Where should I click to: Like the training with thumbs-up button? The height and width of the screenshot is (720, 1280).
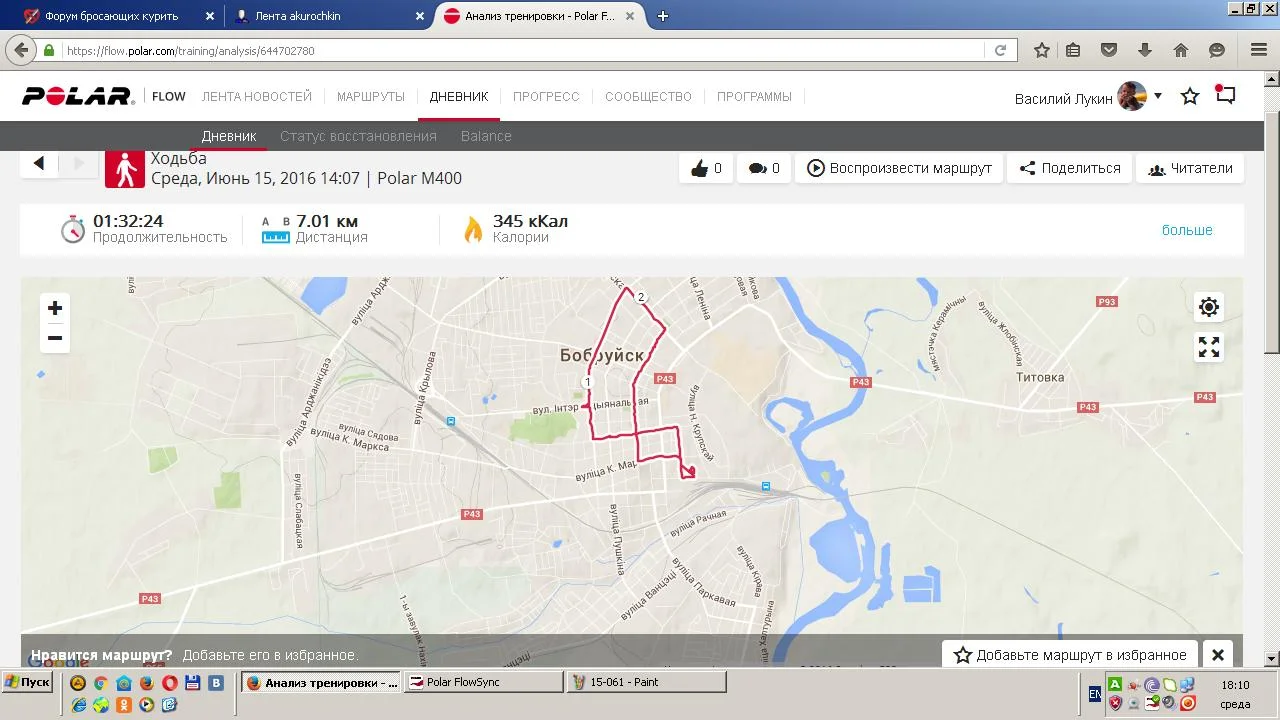tap(706, 168)
